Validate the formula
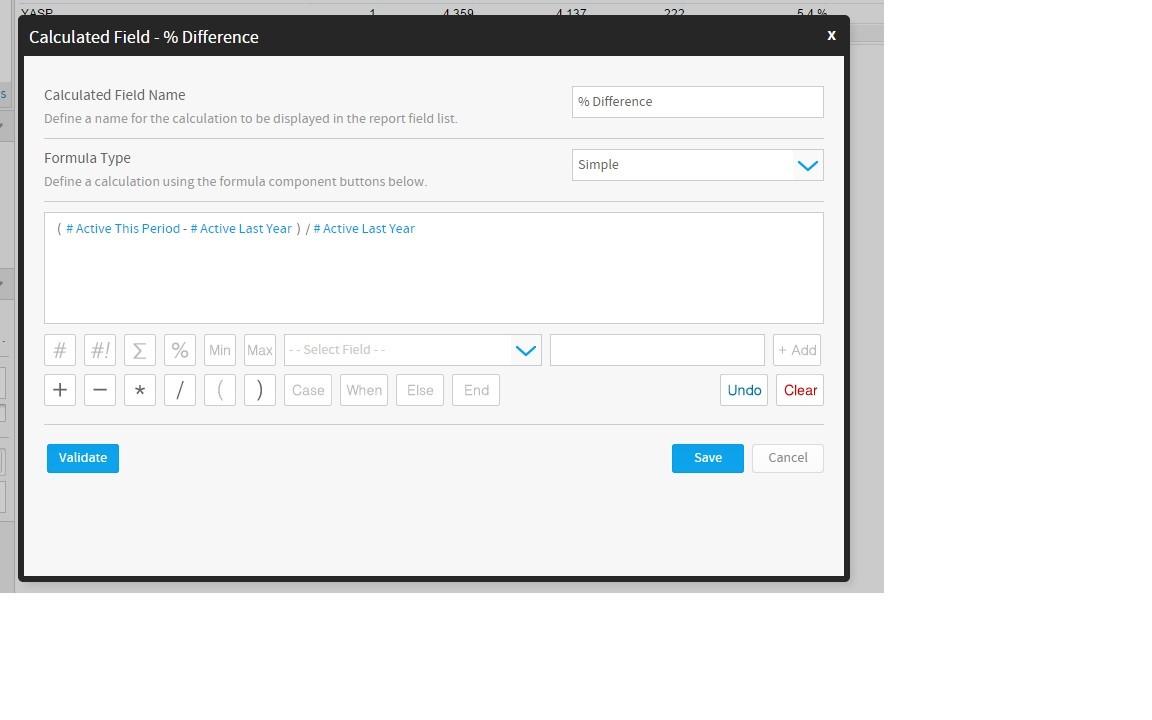 click(83, 458)
